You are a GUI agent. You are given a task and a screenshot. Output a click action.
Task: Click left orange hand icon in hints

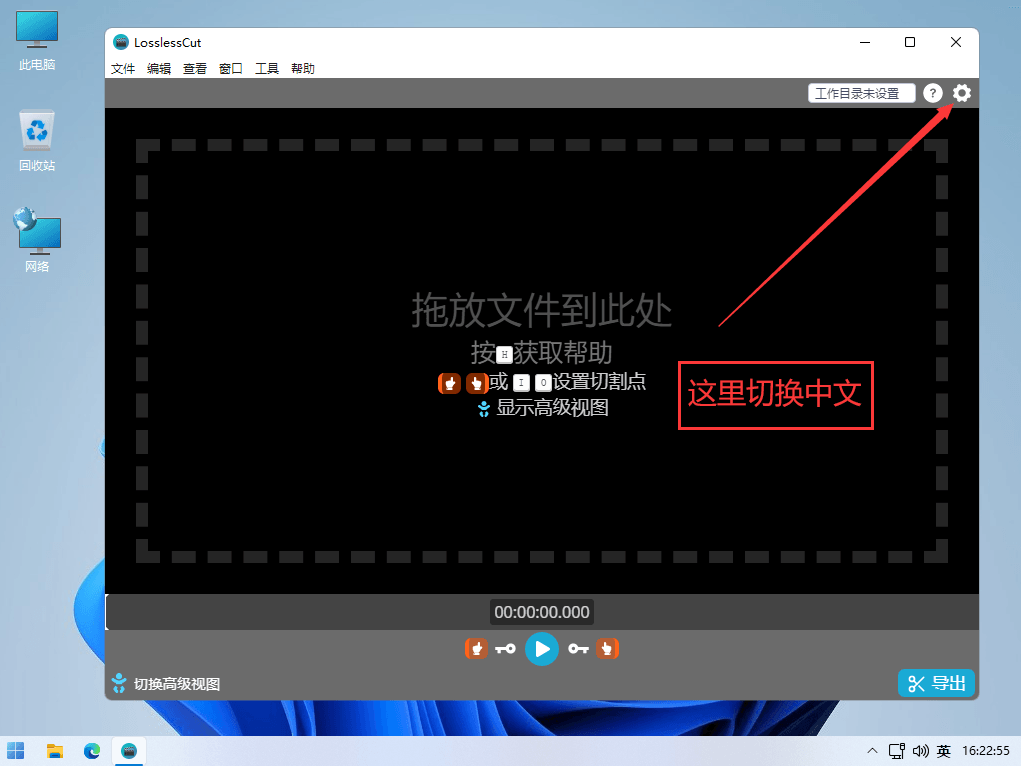coord(449,383)
